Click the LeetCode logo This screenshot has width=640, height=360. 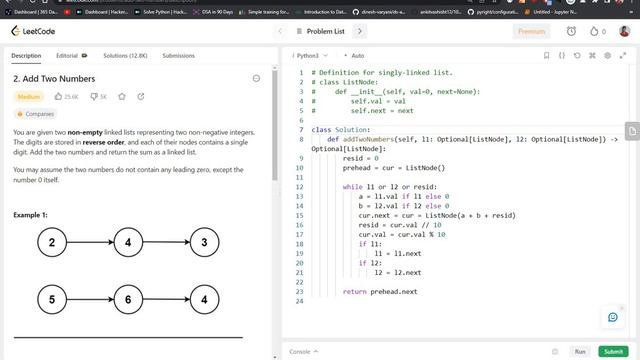pos(33,31)
